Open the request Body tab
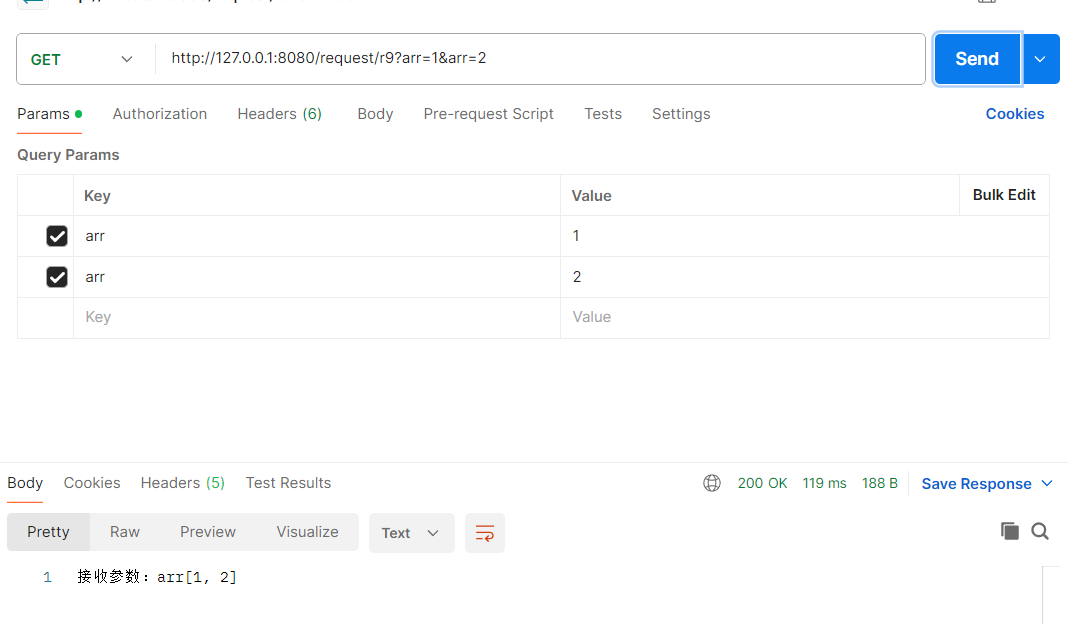This screenshot has width=1068, height=624. pyautogui.click(x=375, y=114)
